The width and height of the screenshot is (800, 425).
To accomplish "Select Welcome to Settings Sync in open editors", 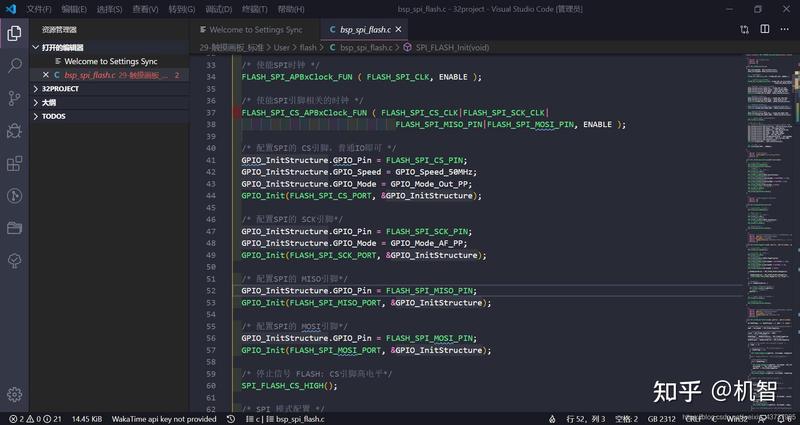I will [x=111, y=61].
